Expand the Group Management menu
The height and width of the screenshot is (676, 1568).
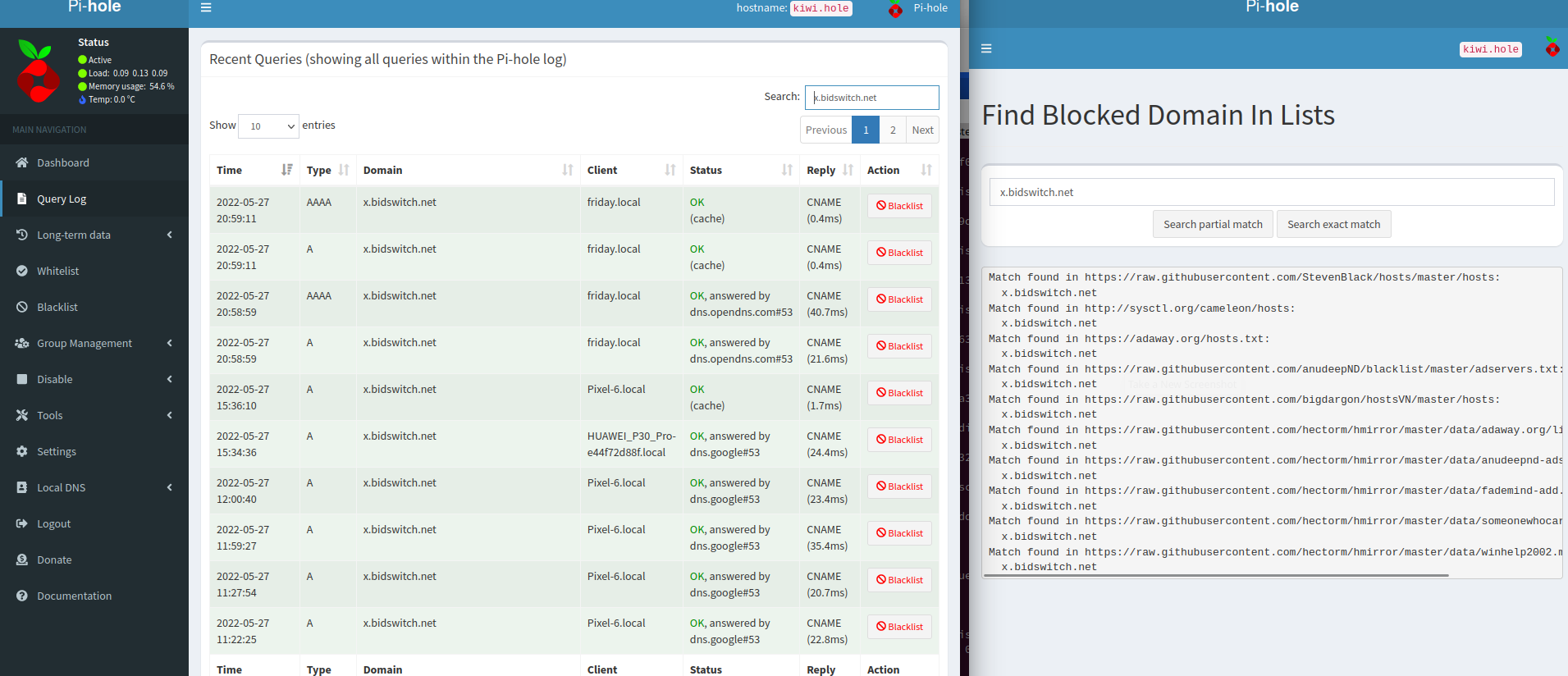[94, 343]
